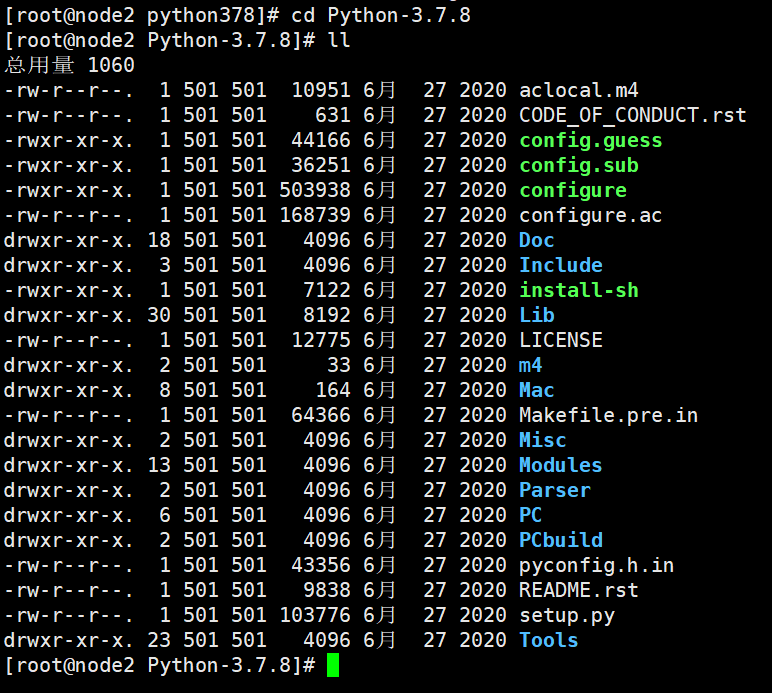Click the file size 43356
The image size is (772, 693).
[x=321, y=566]
